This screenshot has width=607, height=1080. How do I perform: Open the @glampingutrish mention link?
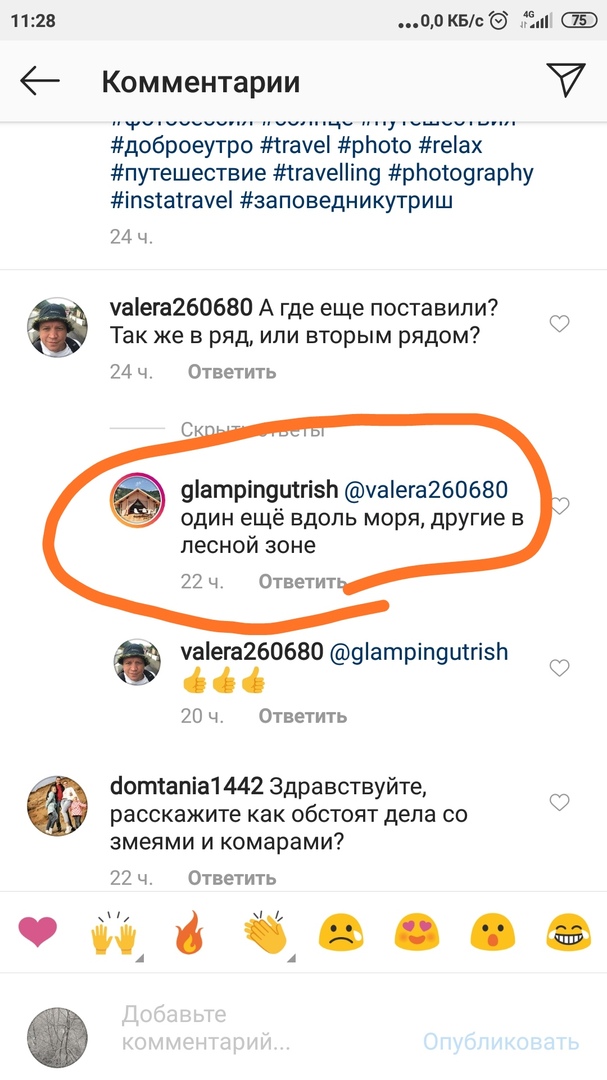(x=419, y=652)
